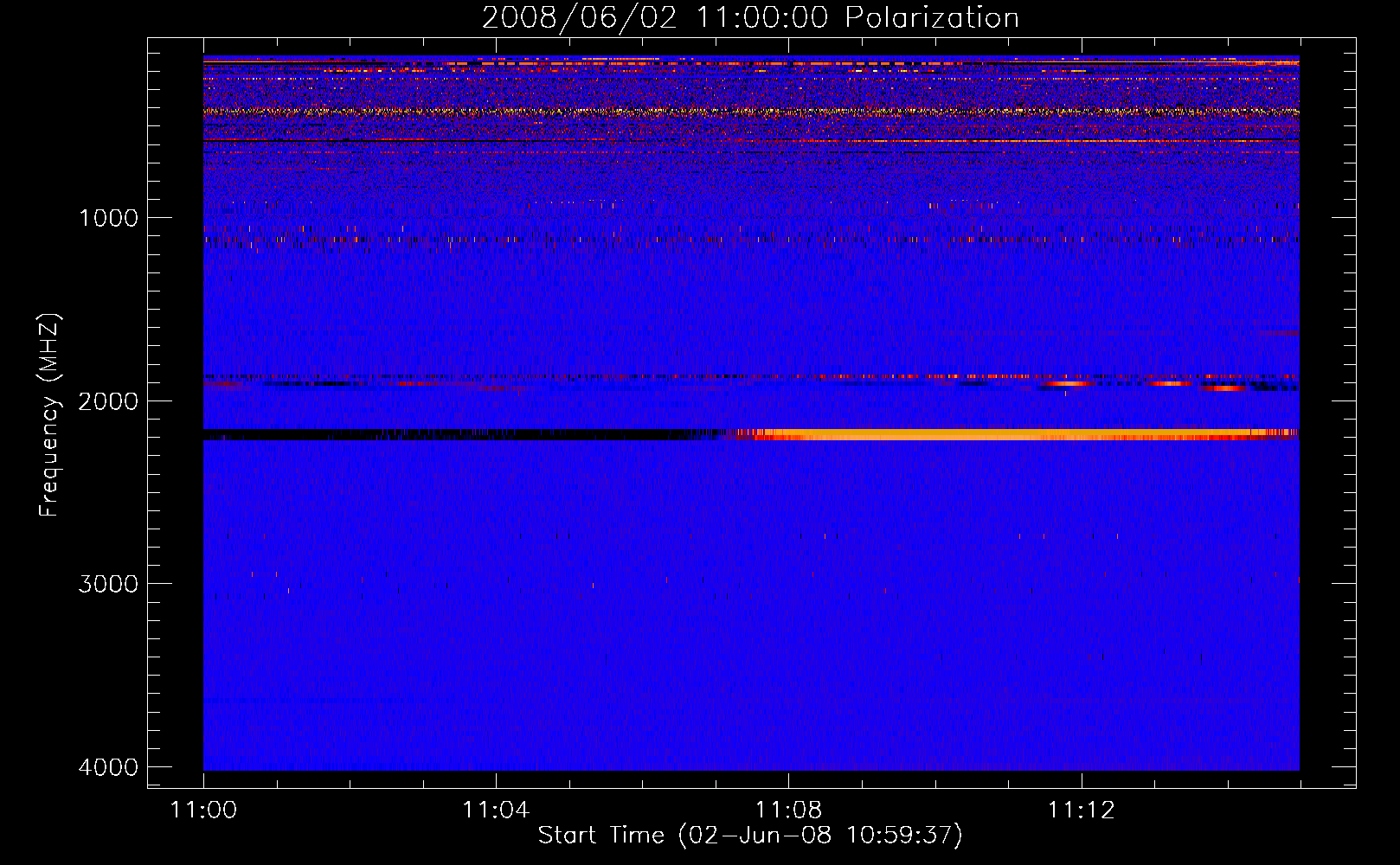Click the 4000 frequency tick label
Viewport: 1400px width, 865px height.
pos(108,767)
